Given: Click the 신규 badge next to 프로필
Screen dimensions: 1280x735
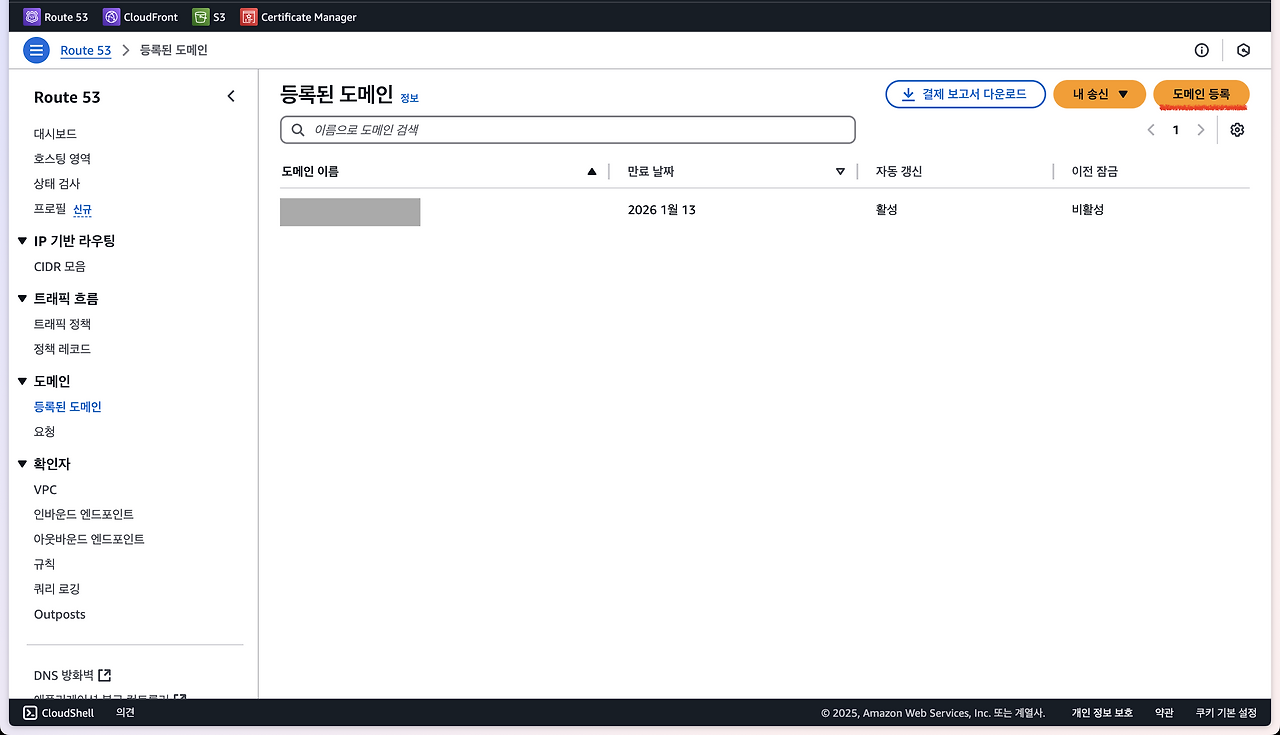Looking at the screenshot, I should coord(82,209).
